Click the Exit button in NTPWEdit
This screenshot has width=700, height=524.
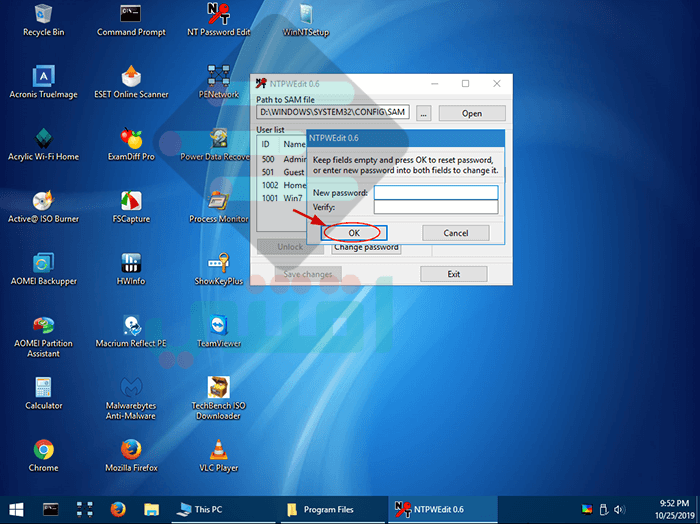pyautogui.click(x=454, y=274)
